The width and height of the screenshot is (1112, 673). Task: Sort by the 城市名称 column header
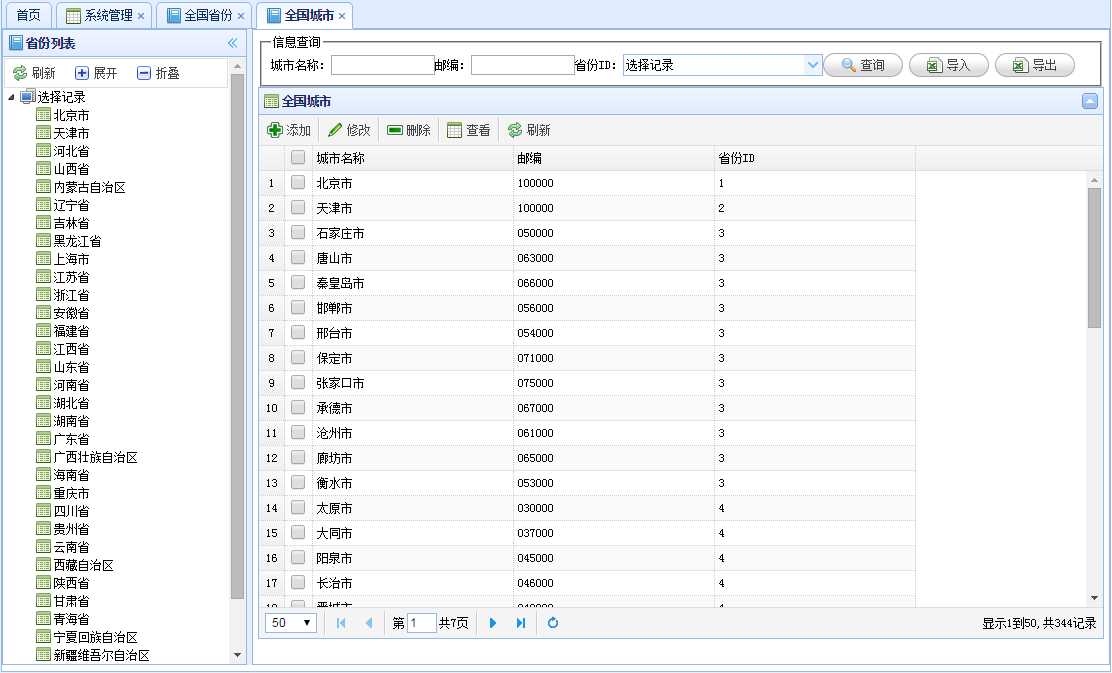tap(413, 158)
